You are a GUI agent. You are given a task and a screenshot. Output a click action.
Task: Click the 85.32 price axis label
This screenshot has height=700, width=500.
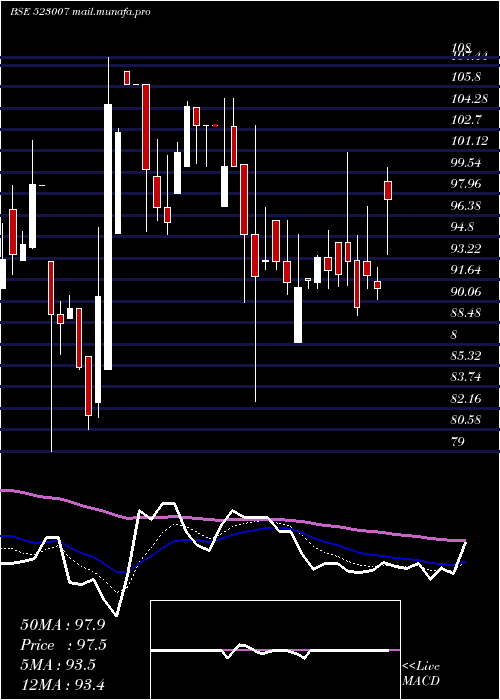pos(466,356)
